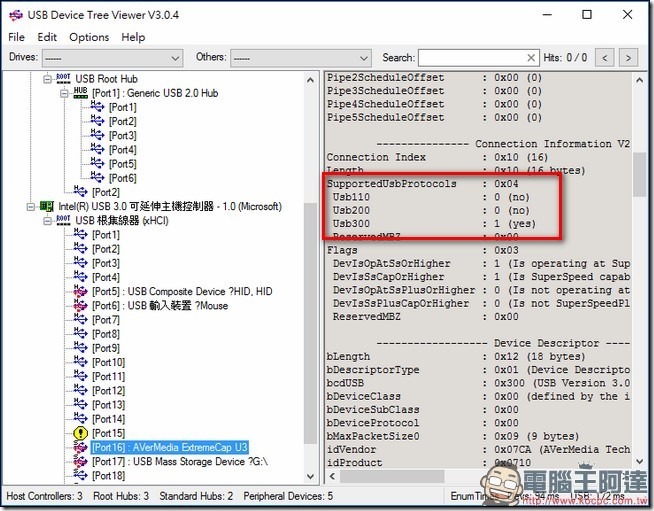Screen dimensions: 654x511
Task: Select the Generic USB 2.0 Hub entry
Action: (x=155, y=93)
